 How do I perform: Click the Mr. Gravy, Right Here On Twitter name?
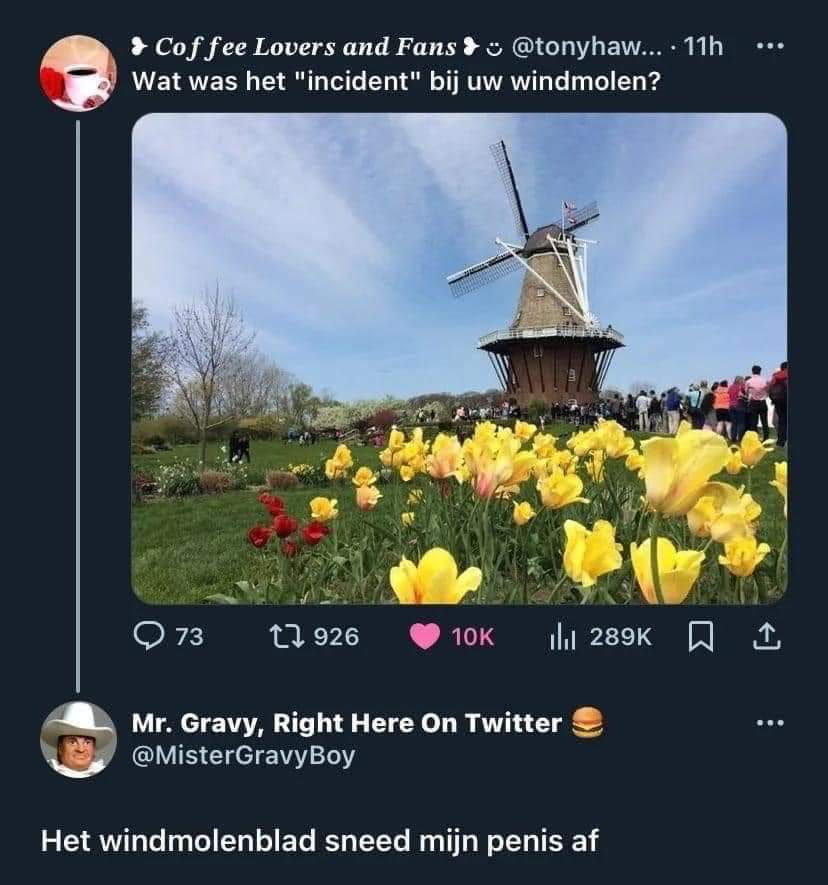[347, 723]
